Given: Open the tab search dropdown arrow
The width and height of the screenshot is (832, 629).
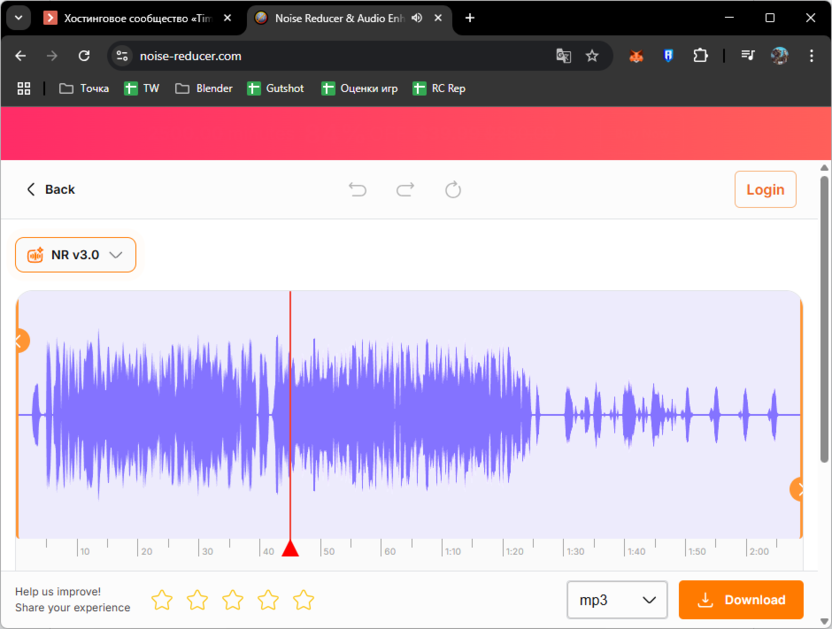Looking at the screenshot, I should click(x=18, y=18).
